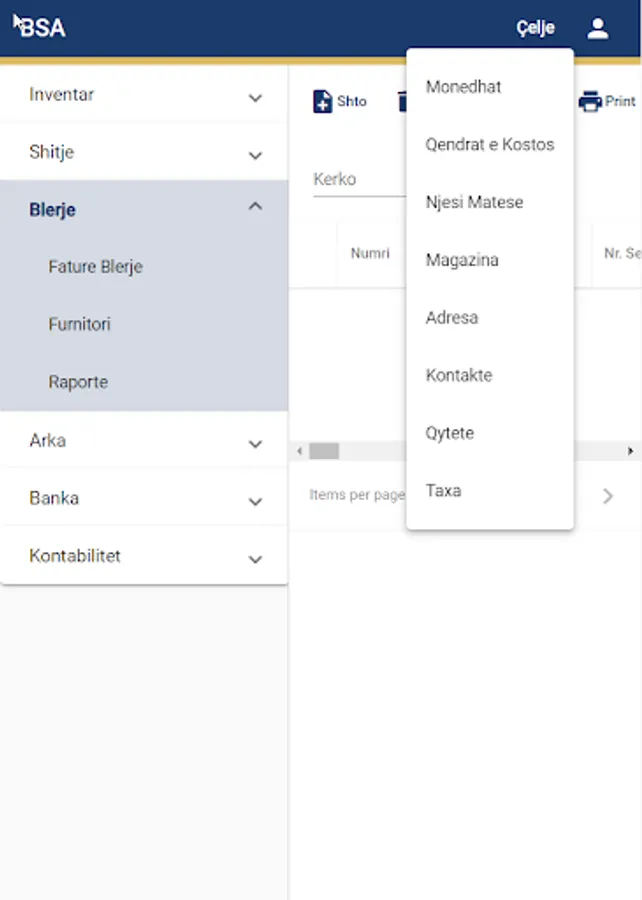Open Qendrat e Kostos menu entry

[489, 145]
